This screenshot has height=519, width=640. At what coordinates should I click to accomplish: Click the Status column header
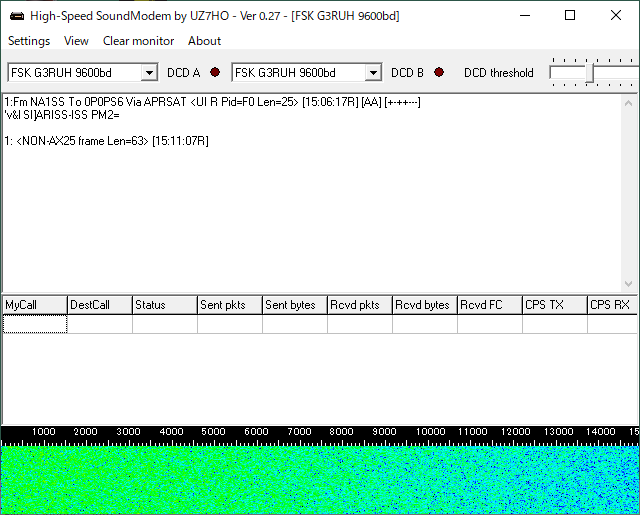coord(165,305)
